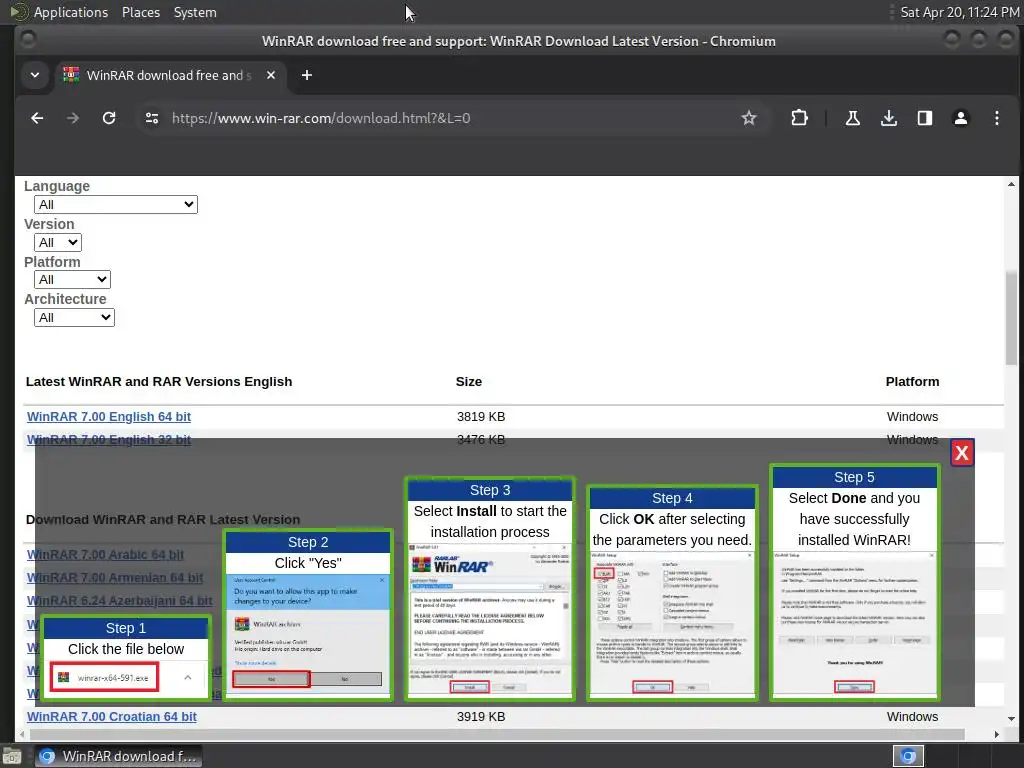
Task: Open the System menu
Action: click(x=195, y=12)
